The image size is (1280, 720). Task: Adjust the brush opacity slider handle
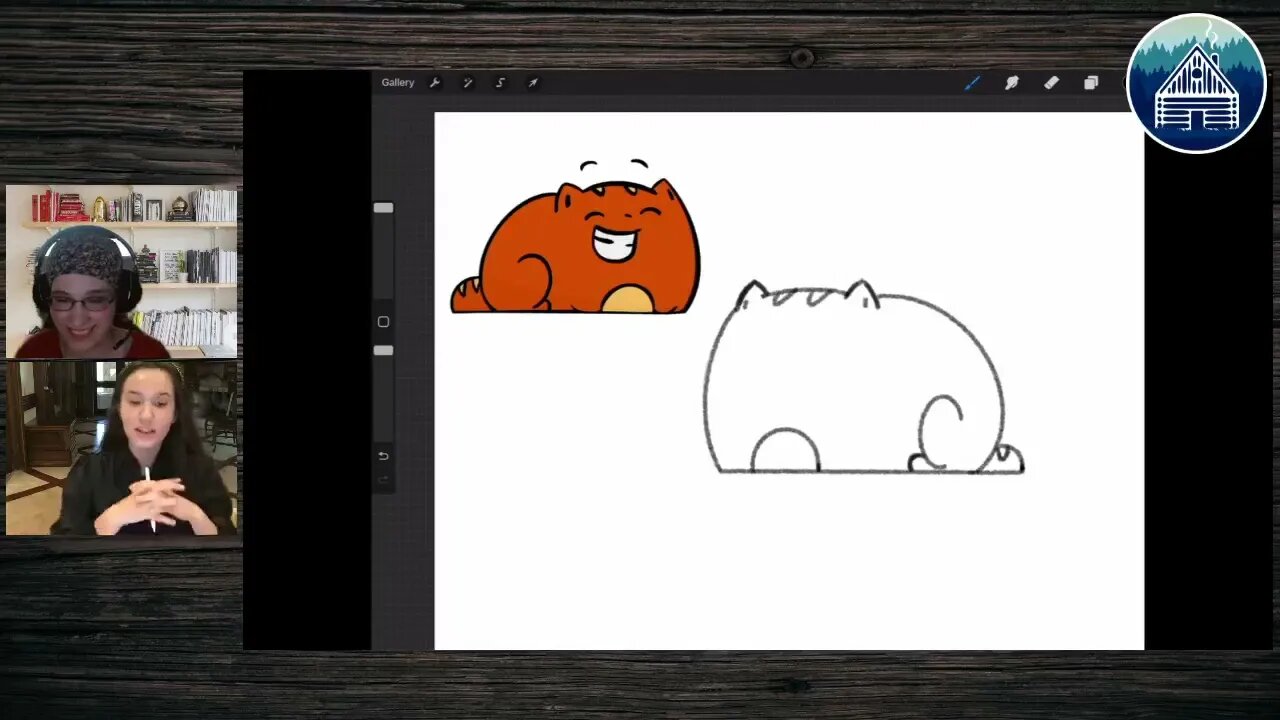click(383, 350)
